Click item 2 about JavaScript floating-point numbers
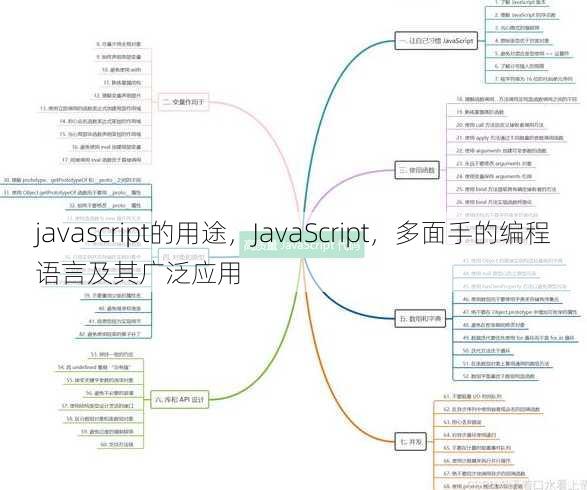 pyautogui.click(x=524, y=15)
